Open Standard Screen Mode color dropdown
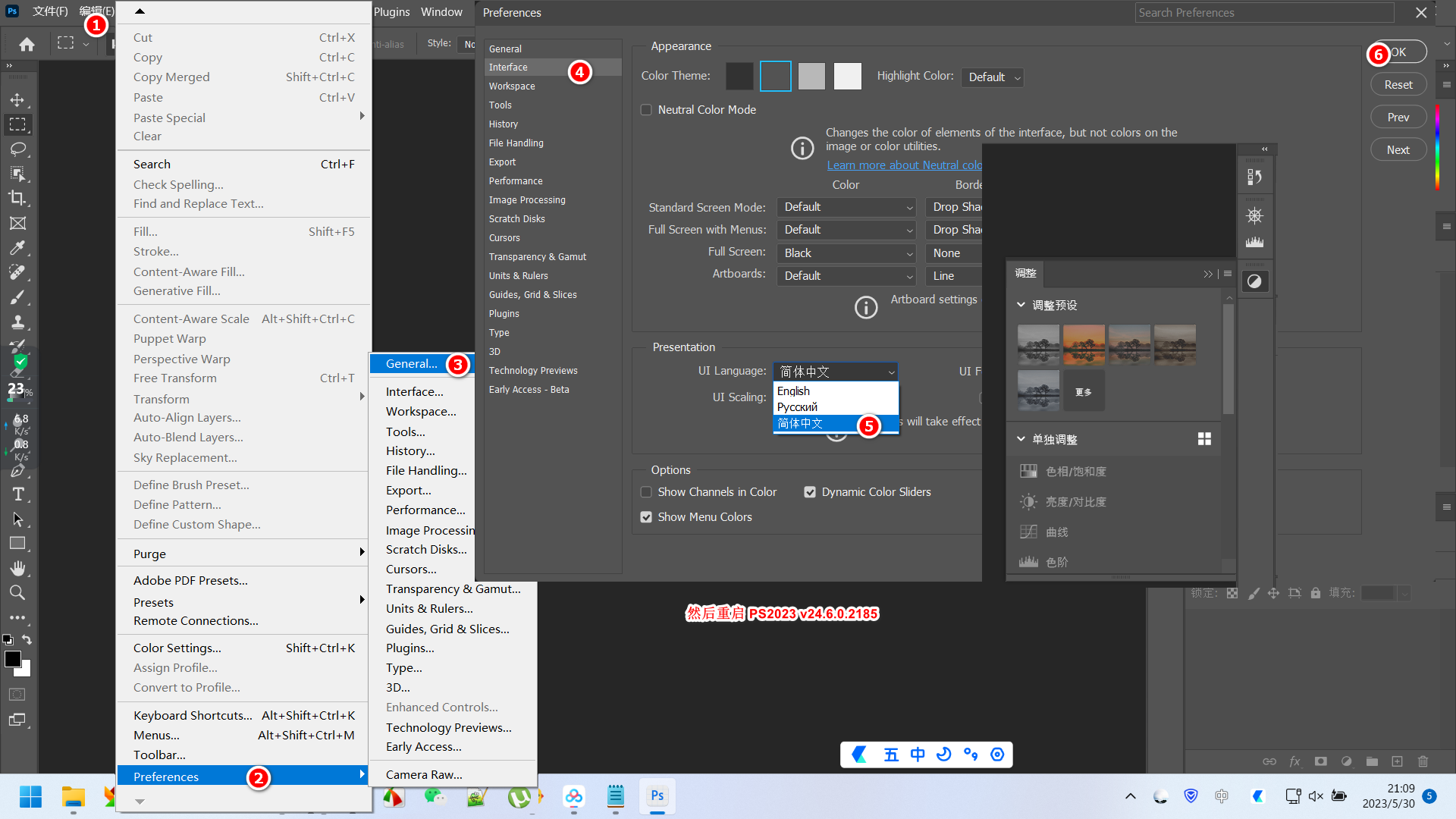Viewport: 1456px width, 819px height. pyautogui.click(x=846, y=207)
